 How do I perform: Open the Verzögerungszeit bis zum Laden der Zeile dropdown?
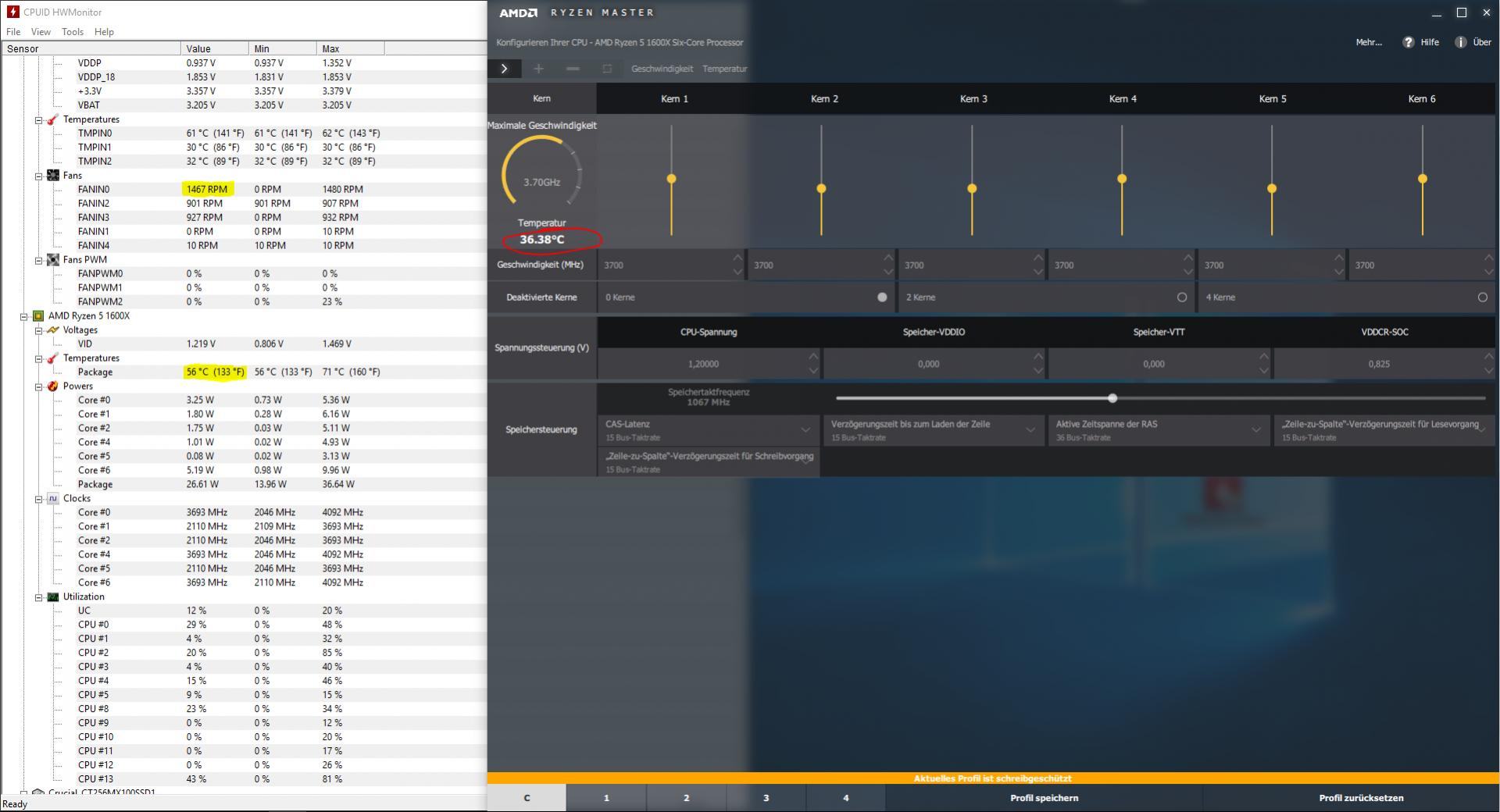tap(934, 430)
